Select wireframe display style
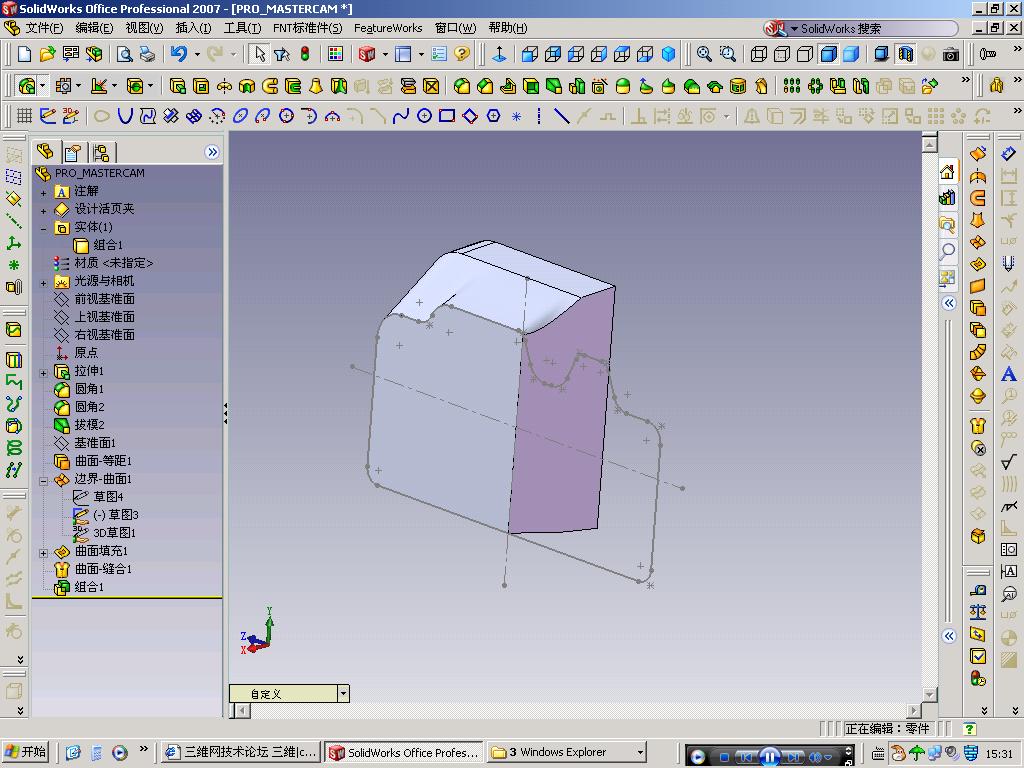This screenshot has height=768, width=1024. point(758,54)
